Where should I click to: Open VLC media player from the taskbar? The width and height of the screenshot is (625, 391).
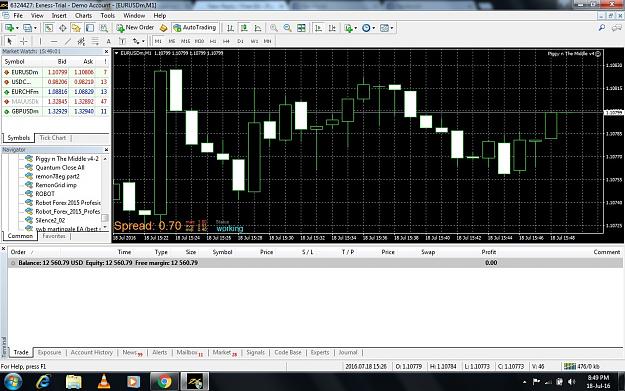[104, 381]
